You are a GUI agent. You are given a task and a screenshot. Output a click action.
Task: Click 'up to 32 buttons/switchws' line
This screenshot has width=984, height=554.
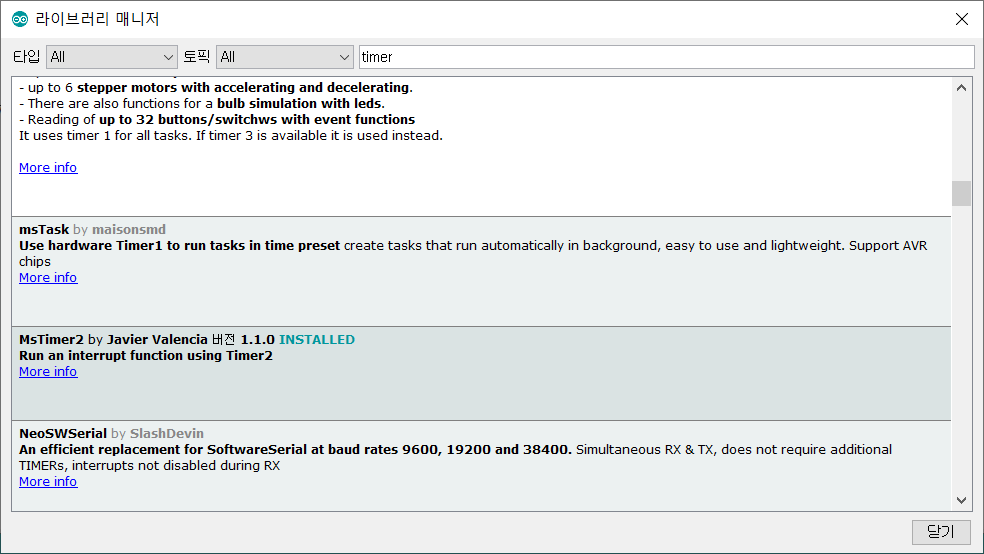(x=217, y=120)
